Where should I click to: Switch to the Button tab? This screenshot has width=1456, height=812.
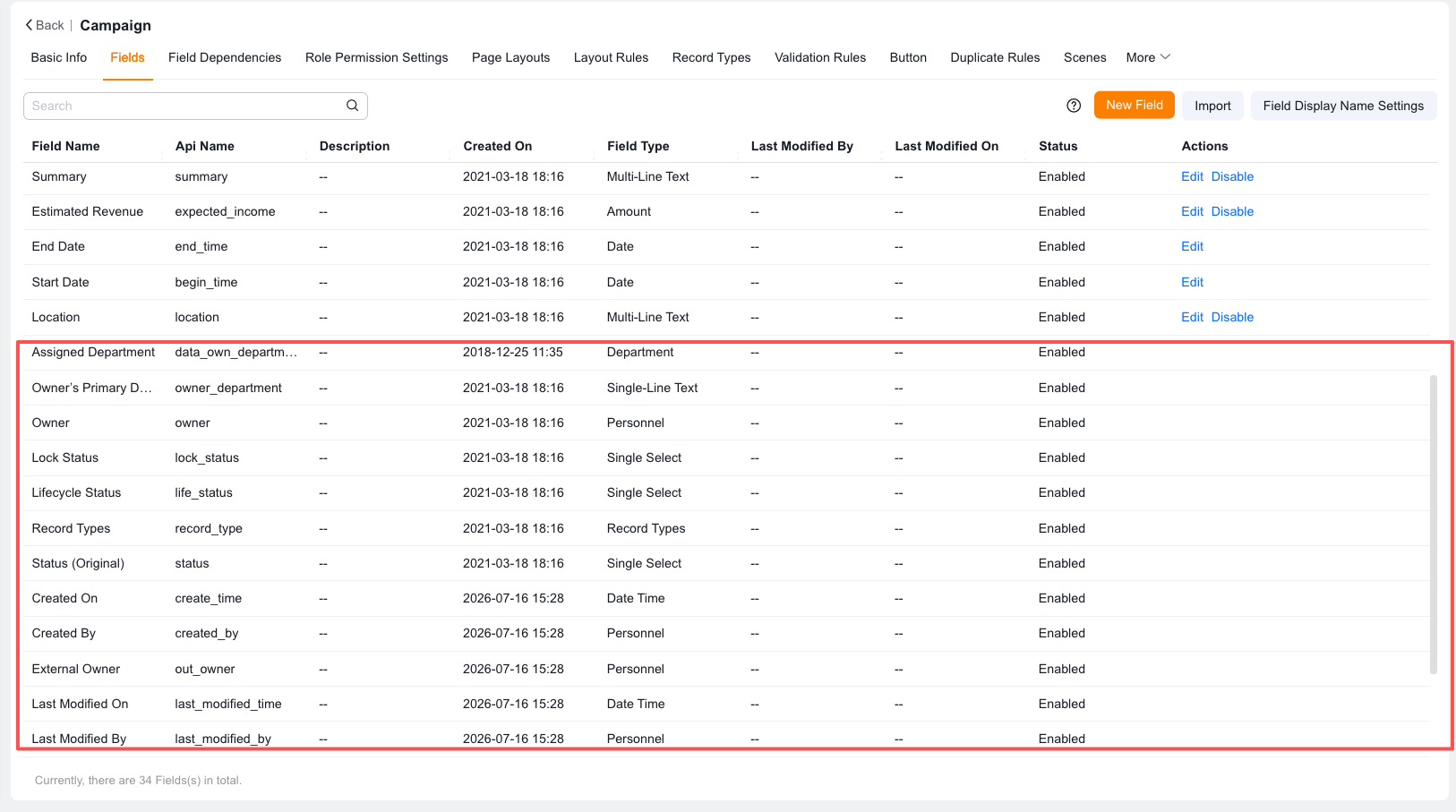point(908,57)
